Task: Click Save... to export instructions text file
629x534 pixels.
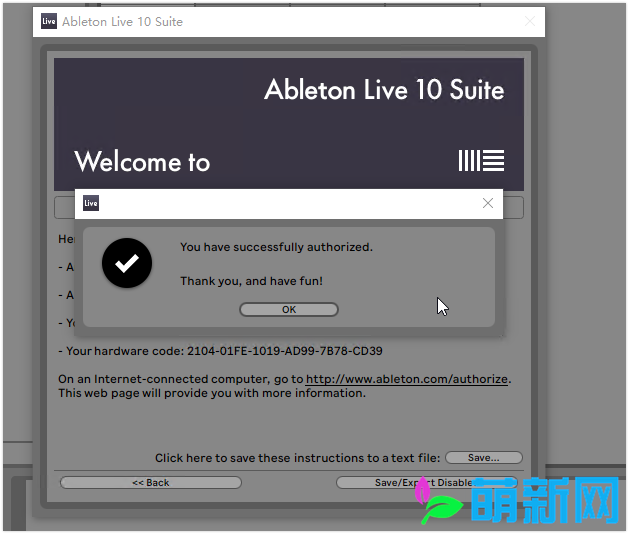Action: click(484, 458)
